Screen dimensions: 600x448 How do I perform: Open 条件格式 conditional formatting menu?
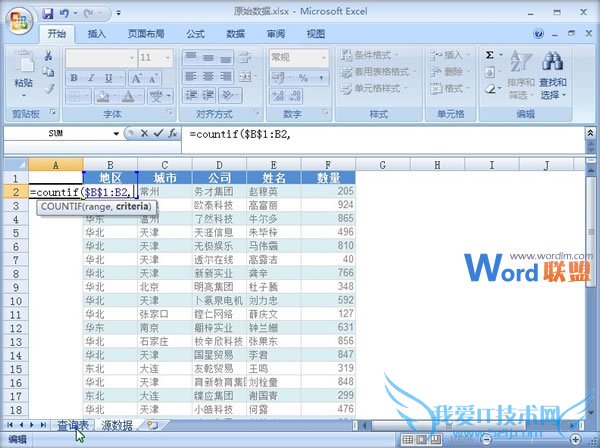point(370,55)
